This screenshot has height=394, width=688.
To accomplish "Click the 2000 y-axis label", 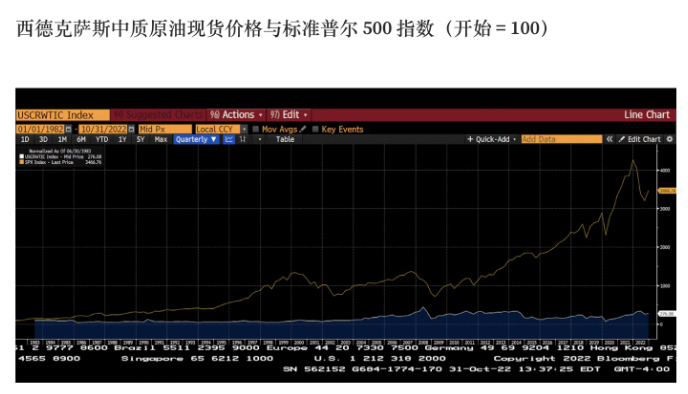I will [665, 247].
